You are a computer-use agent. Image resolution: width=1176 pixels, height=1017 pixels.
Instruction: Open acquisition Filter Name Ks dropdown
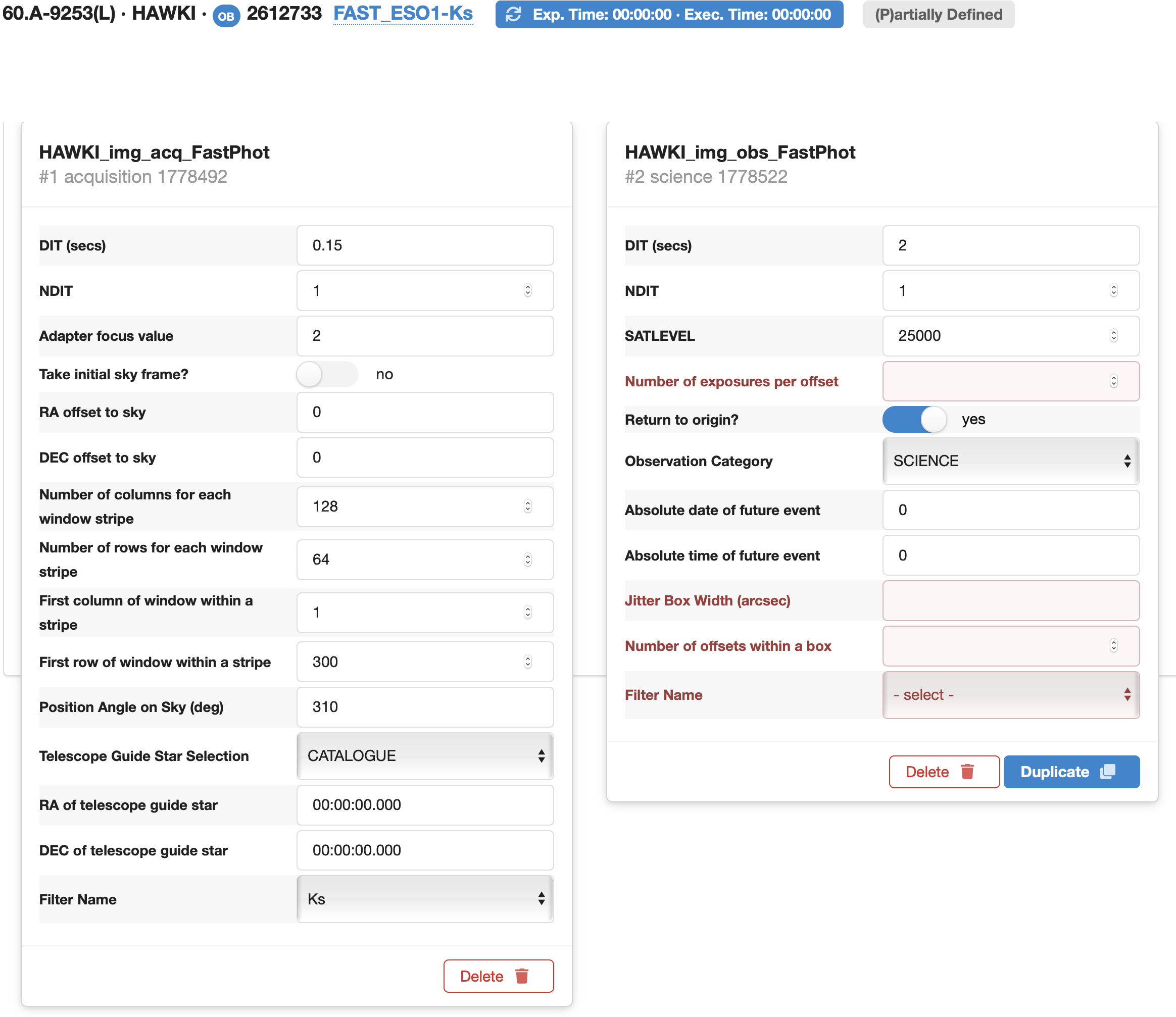(425, 899)
